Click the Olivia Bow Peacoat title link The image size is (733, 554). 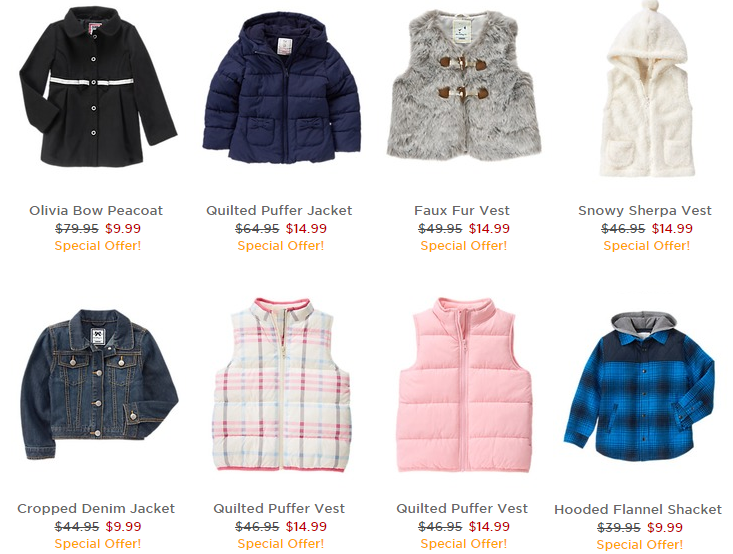96,210
